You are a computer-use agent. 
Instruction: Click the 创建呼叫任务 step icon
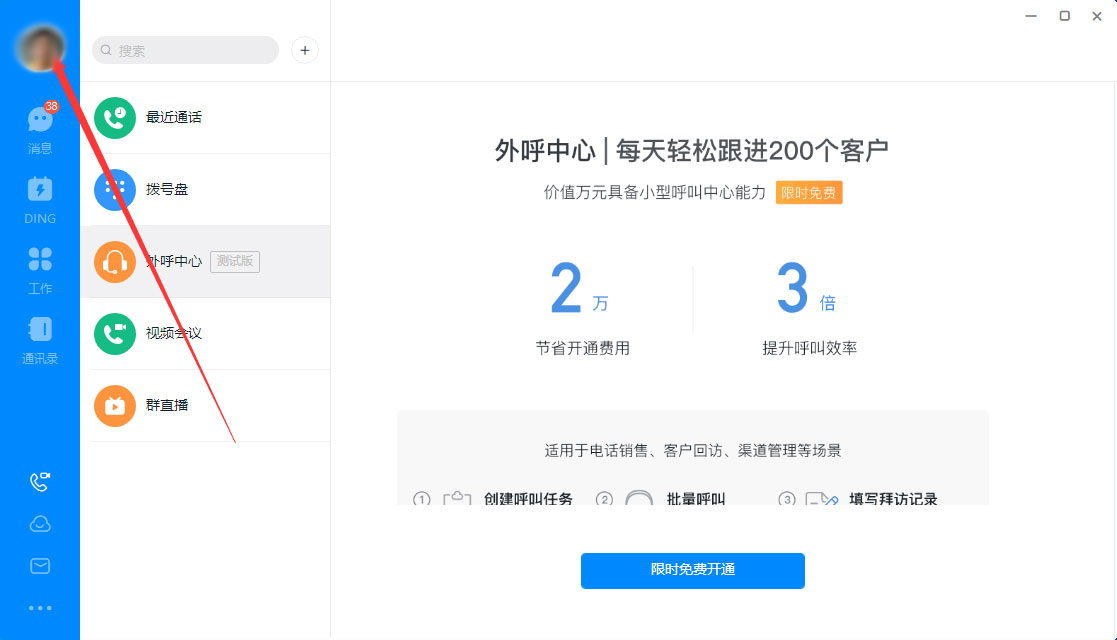(456, 495)
